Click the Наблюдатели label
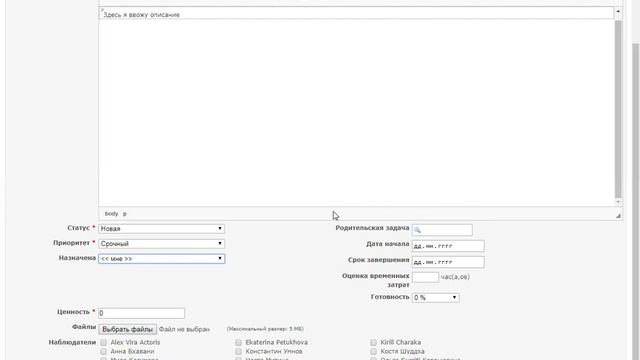Screen dimensions: 640x360 (x=72, y=342)
